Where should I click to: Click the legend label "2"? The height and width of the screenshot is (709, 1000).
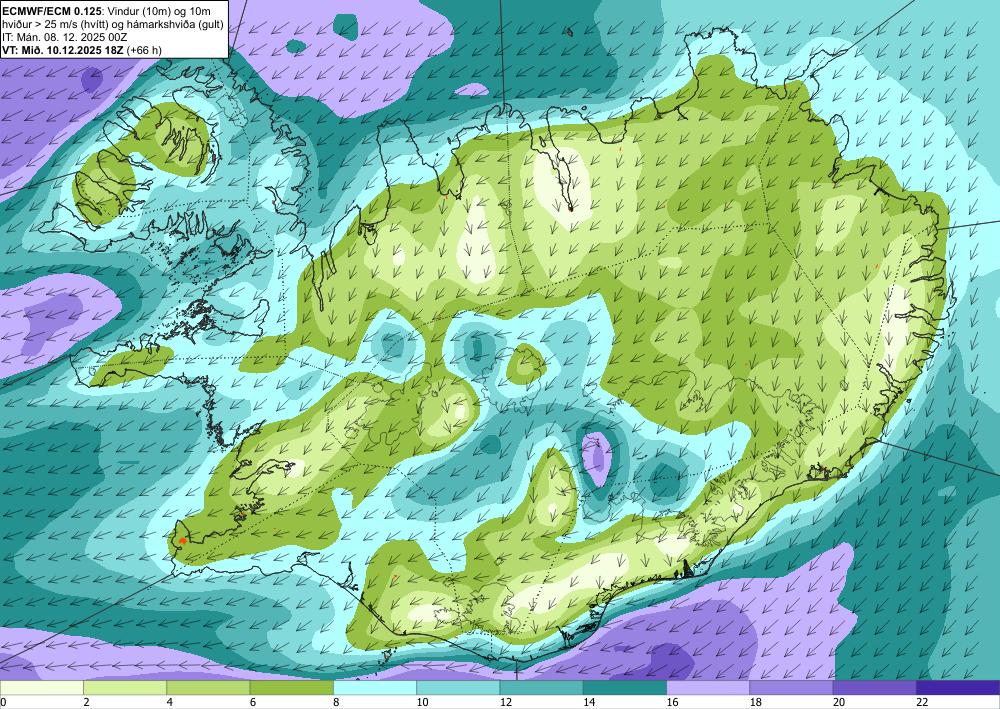[x=86, y=702]
